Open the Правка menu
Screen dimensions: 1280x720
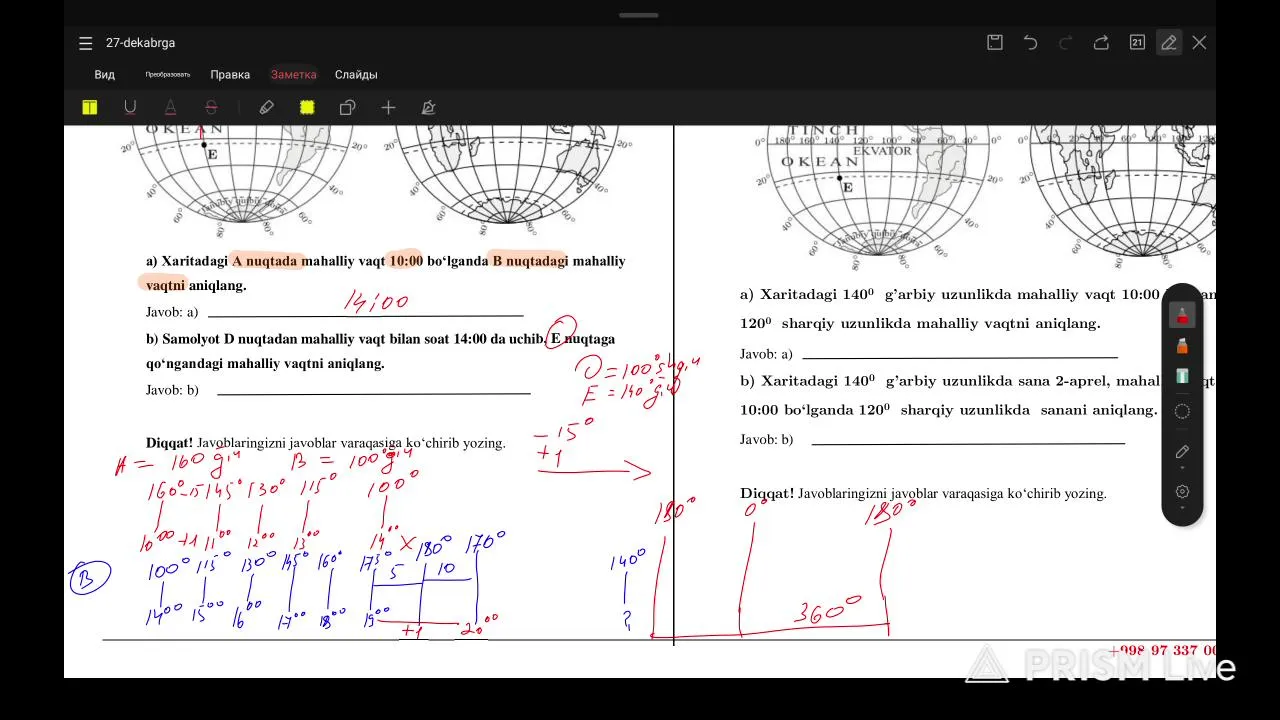coord(230,75)
